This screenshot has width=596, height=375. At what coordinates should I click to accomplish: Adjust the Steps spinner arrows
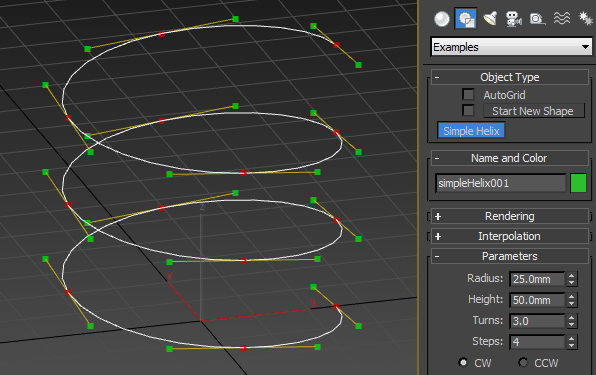tap(572, 342)
